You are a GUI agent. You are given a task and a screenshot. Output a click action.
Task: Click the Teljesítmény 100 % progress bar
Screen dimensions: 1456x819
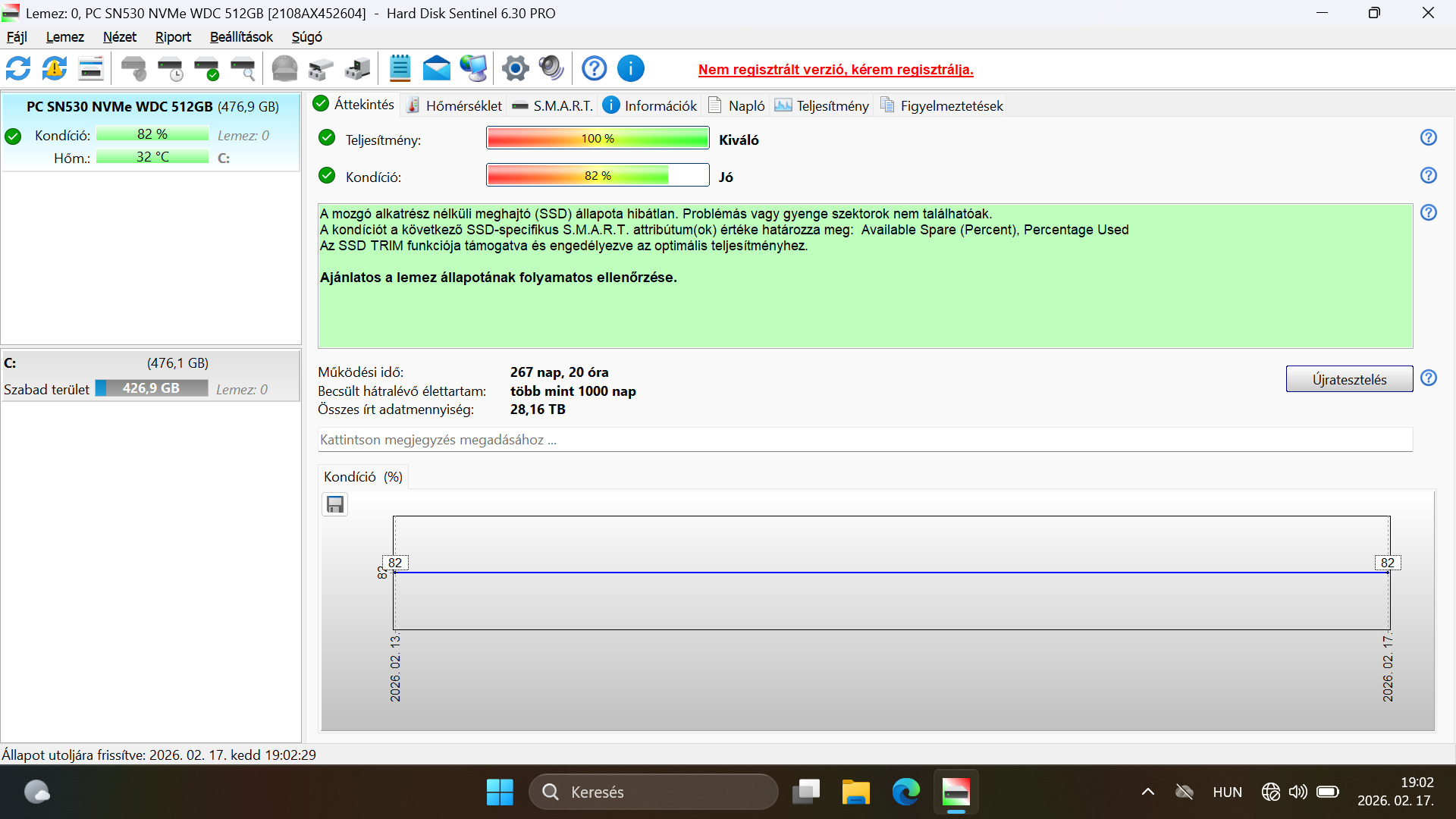click(598, 139)
